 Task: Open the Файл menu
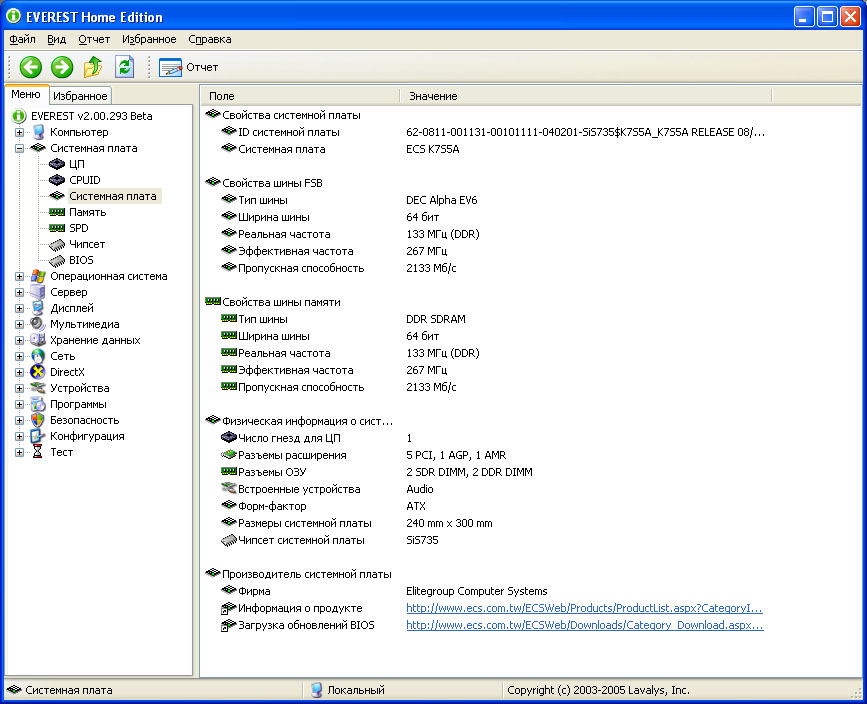coord(23,39)
